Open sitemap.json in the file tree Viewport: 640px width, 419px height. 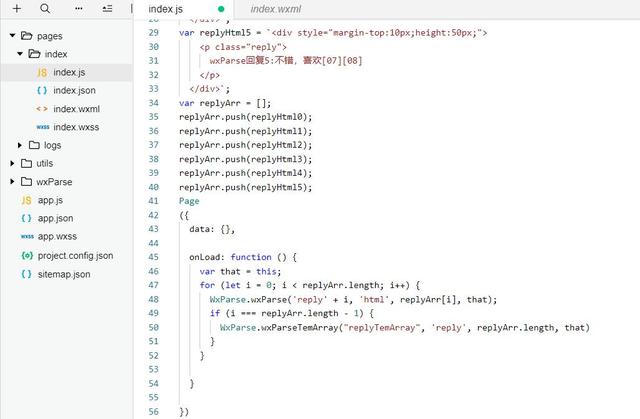point(64,274)
